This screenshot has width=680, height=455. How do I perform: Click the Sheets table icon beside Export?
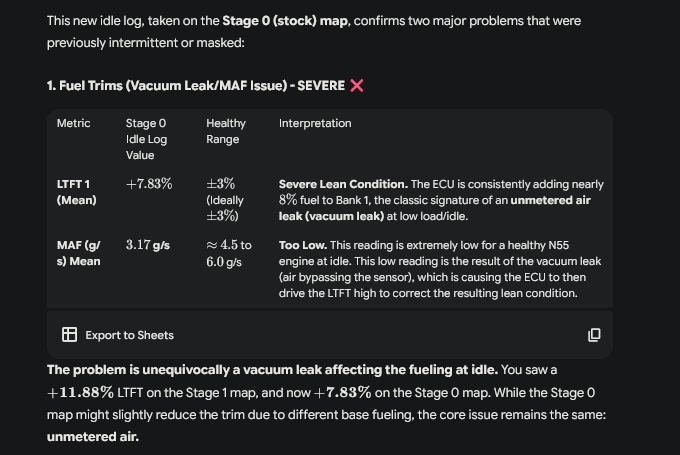[69, 335]
